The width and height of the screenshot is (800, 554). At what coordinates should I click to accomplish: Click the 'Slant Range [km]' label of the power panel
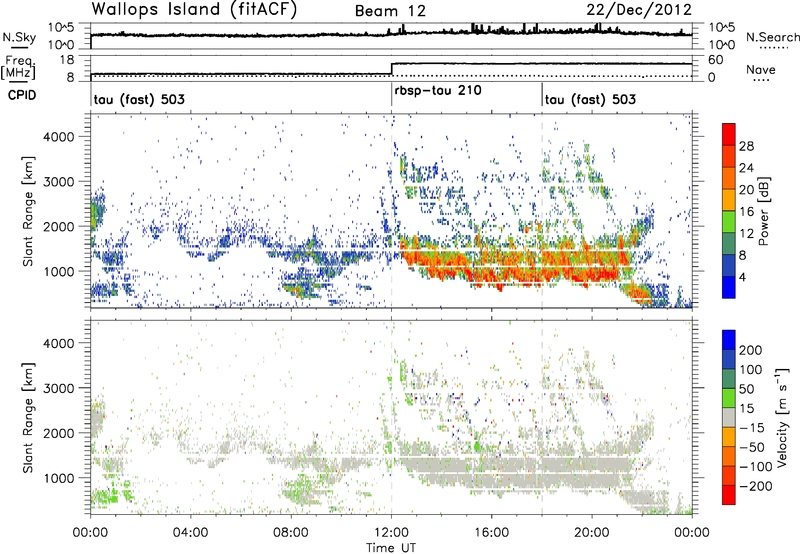coord(29,211)
